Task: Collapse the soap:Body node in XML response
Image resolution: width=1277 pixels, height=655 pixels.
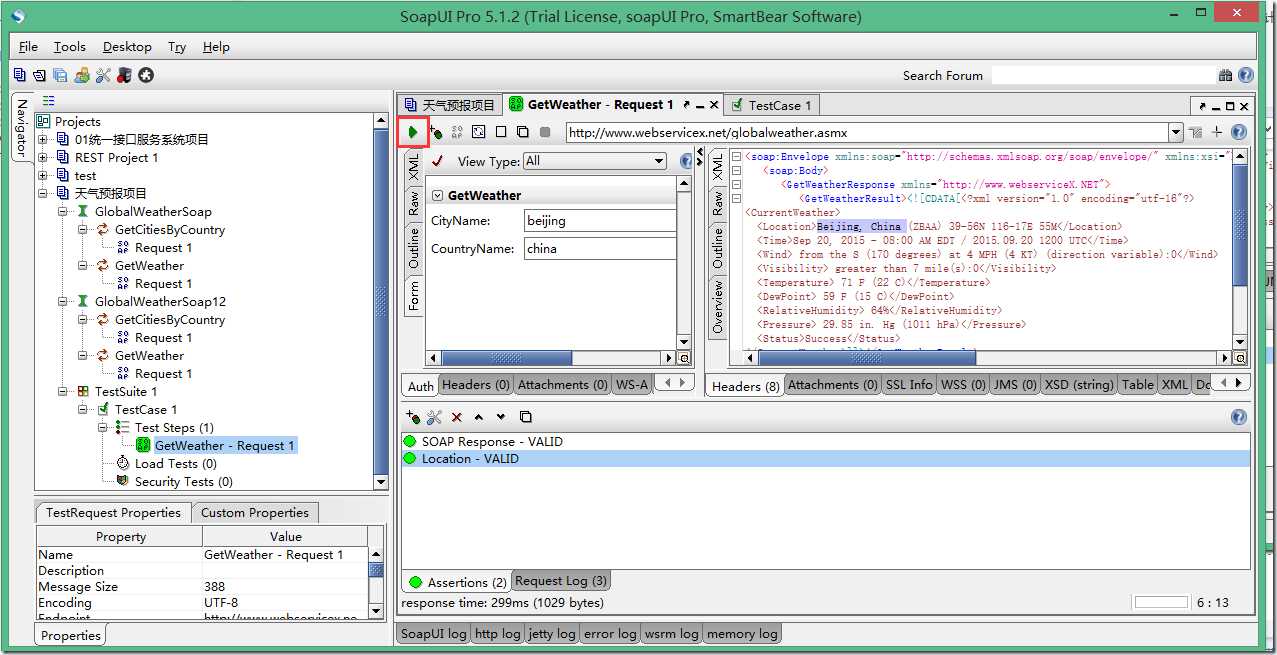Action: [x=736, y=171]
